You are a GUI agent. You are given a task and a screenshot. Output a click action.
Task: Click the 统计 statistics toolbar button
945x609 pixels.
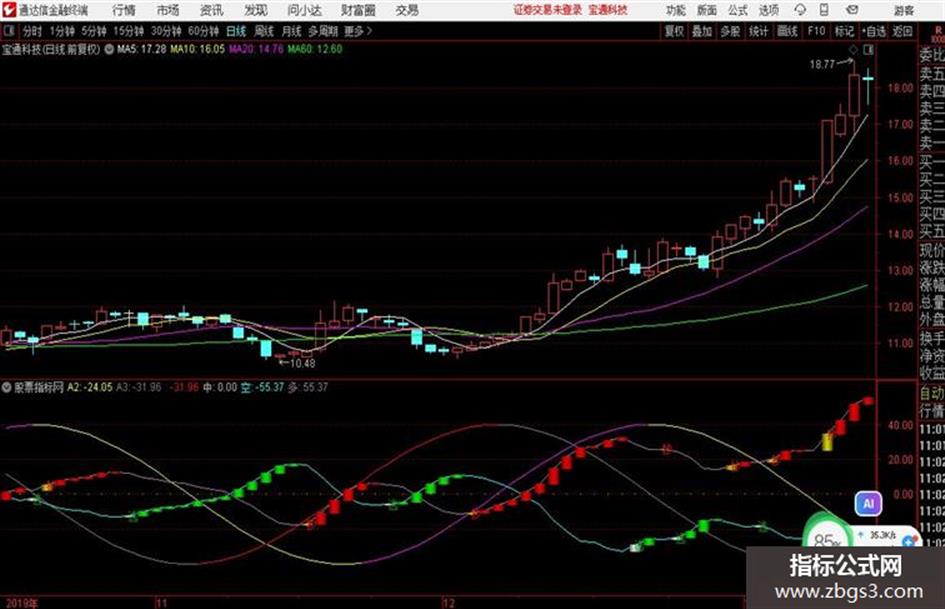pyautogui.click(x=758, y=31)
